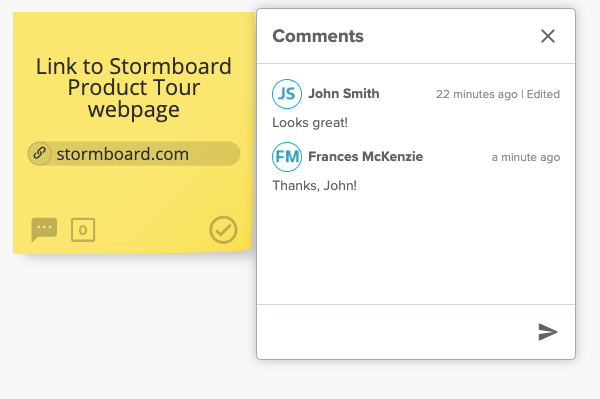Open the comments bubble icon on sticky
Viewport: 600px width, 399px height.
coord(44,230)
